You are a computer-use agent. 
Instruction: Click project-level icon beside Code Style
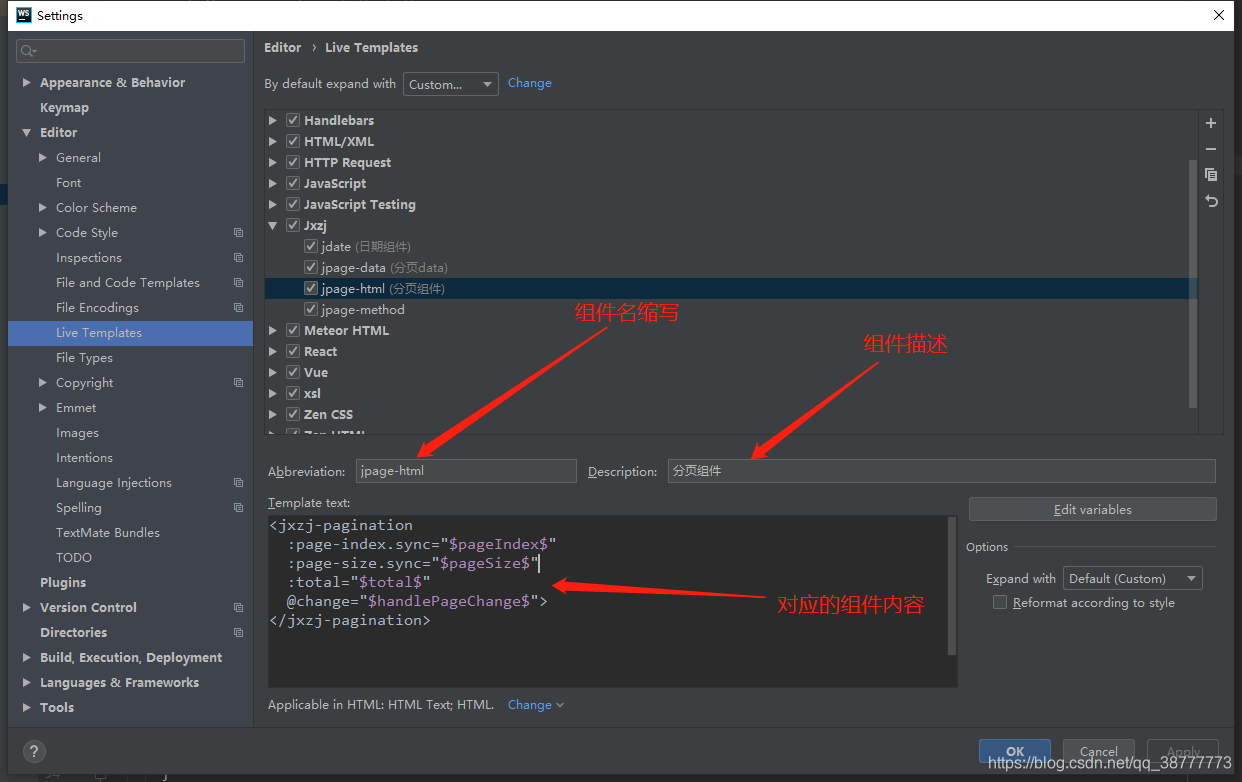[238, 233]
